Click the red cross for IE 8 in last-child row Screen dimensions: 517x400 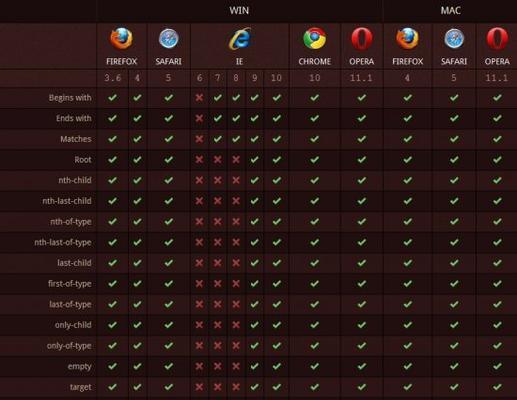(236, 263)
